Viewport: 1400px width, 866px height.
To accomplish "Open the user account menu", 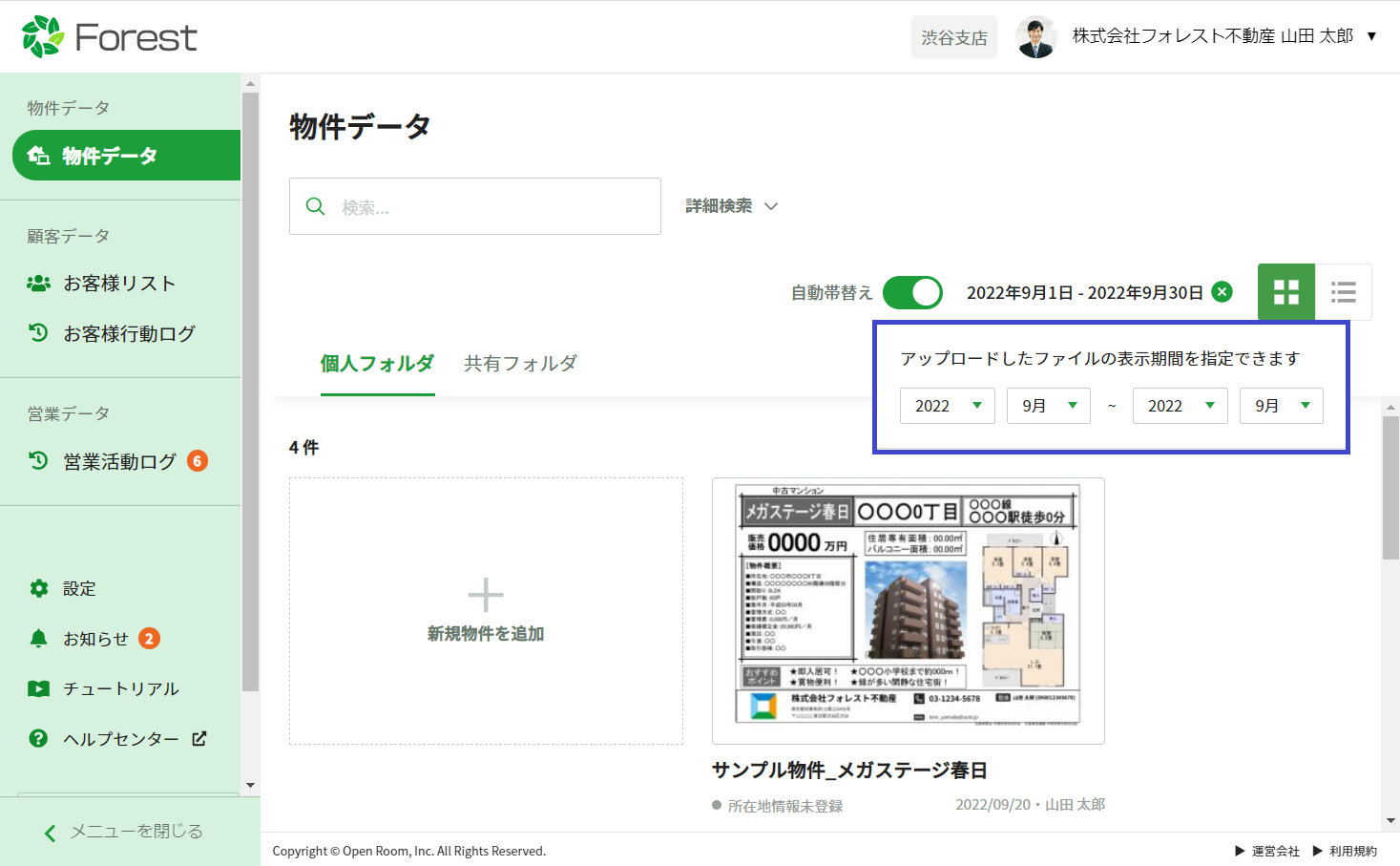I will click(x=1198, y=37).
